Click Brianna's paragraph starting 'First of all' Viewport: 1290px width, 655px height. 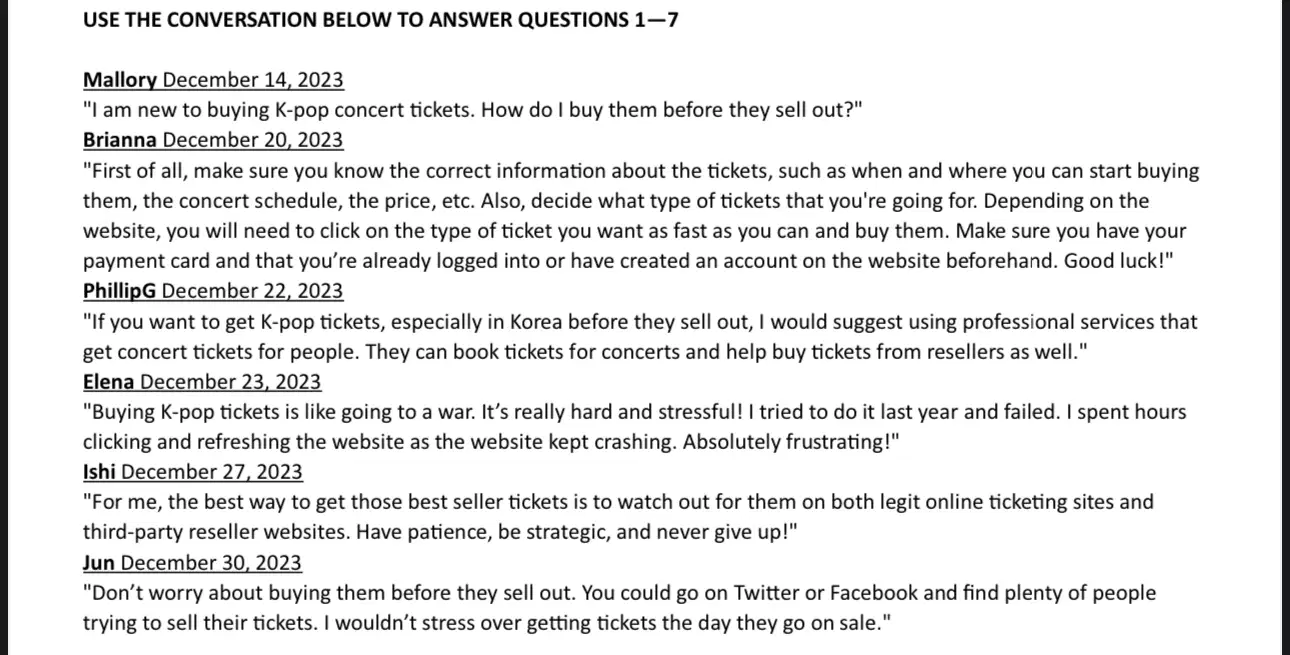coord(641,216)
